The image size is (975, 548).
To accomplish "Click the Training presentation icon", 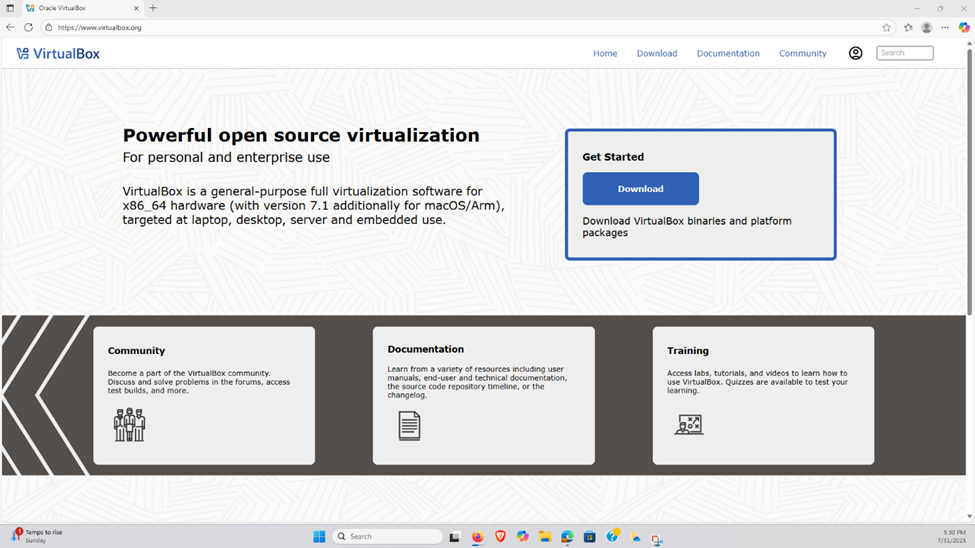I will (688, 425).
